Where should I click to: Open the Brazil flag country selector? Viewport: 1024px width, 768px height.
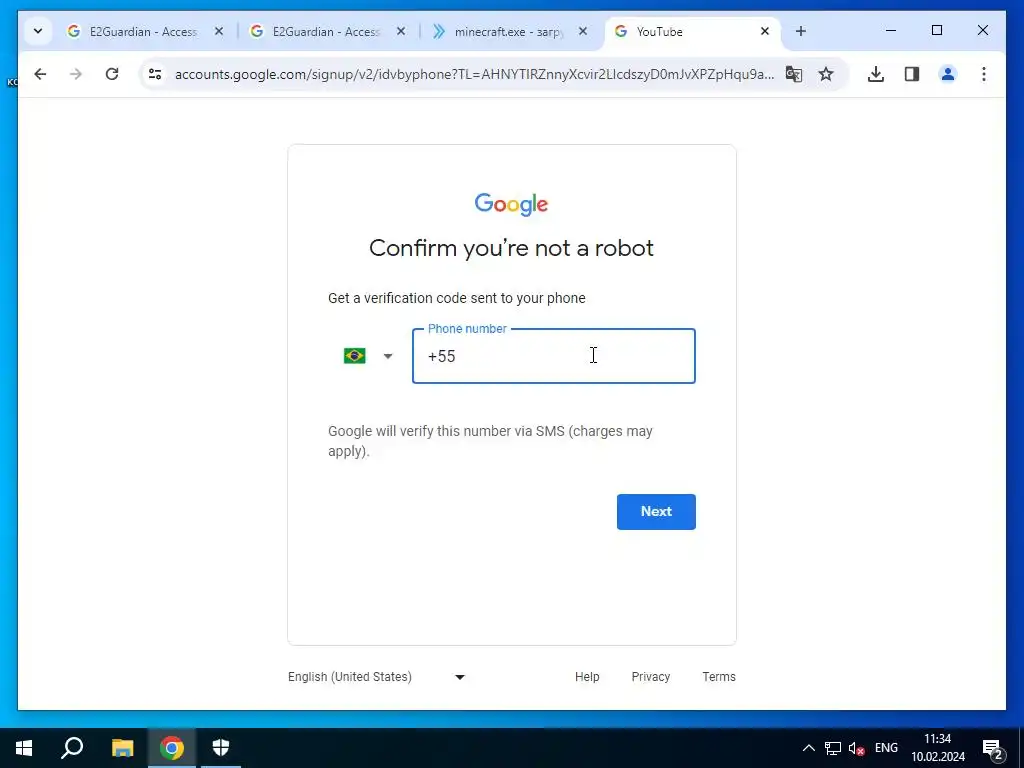click(368, 356)
